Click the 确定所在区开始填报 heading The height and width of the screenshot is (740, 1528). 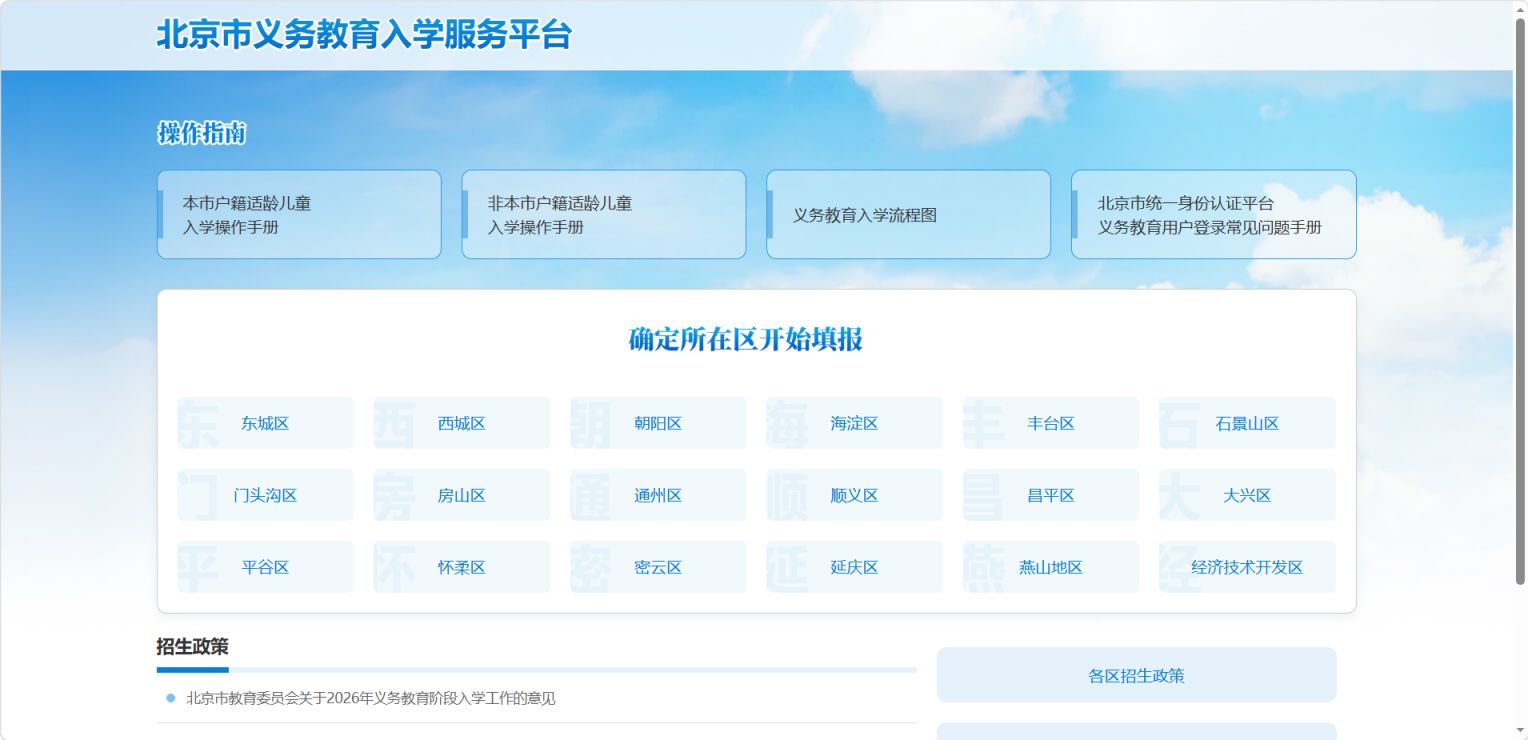pos(746,339)
